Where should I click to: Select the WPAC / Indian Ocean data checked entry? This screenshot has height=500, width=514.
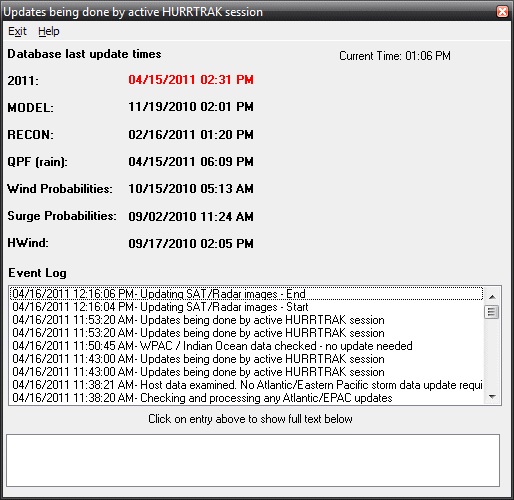247,346
